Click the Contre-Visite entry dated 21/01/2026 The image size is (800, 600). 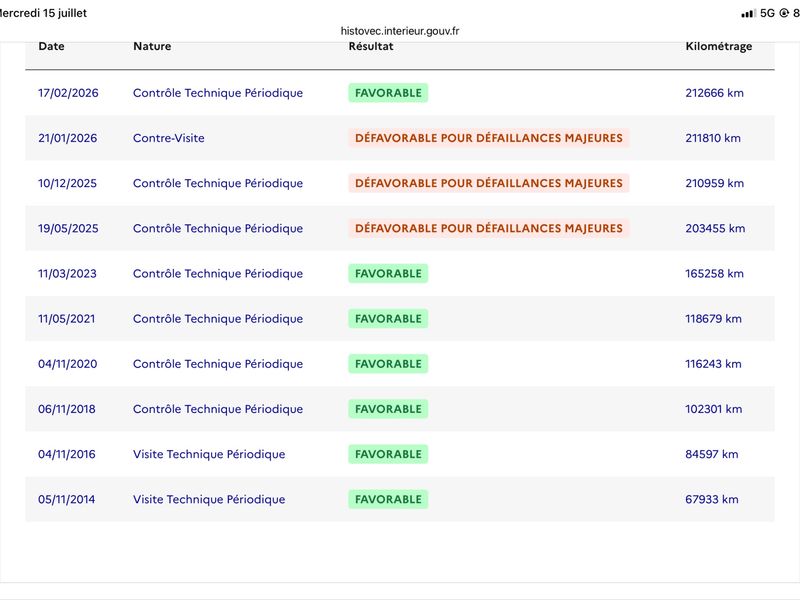tap(168, 138)
